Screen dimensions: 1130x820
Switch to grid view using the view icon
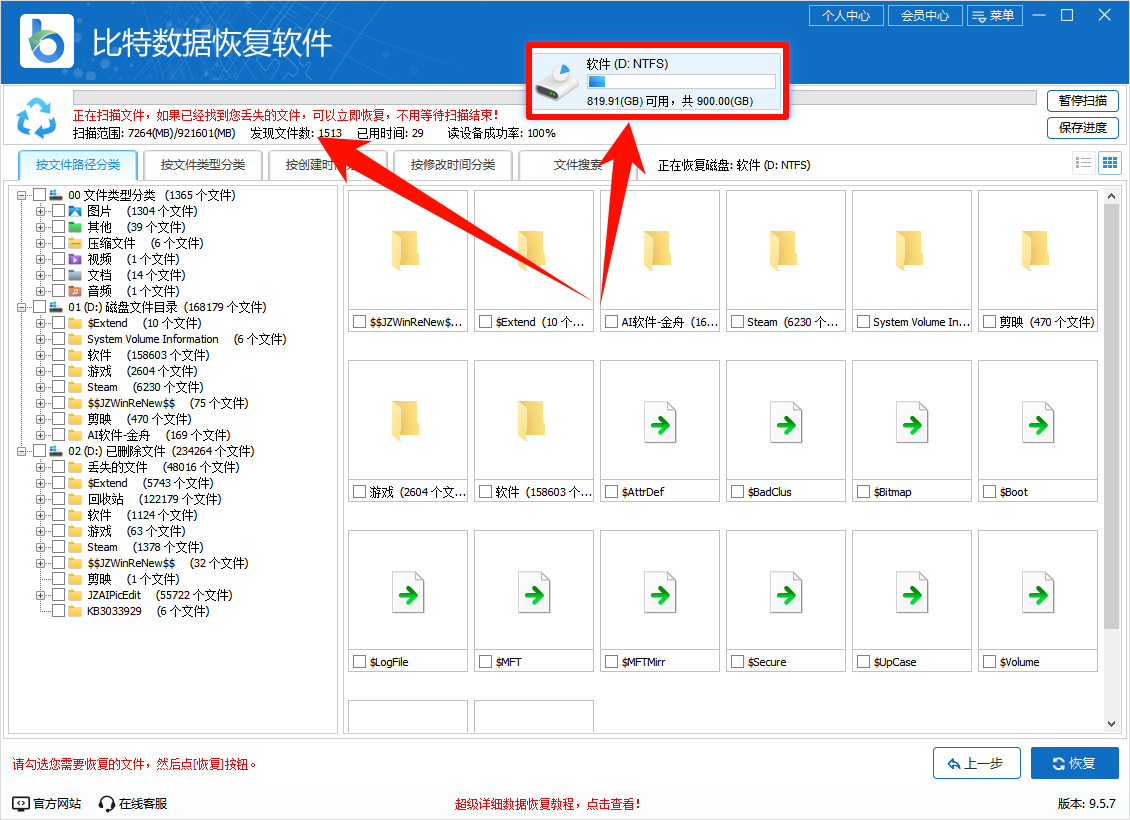[x=1110, y=162]
